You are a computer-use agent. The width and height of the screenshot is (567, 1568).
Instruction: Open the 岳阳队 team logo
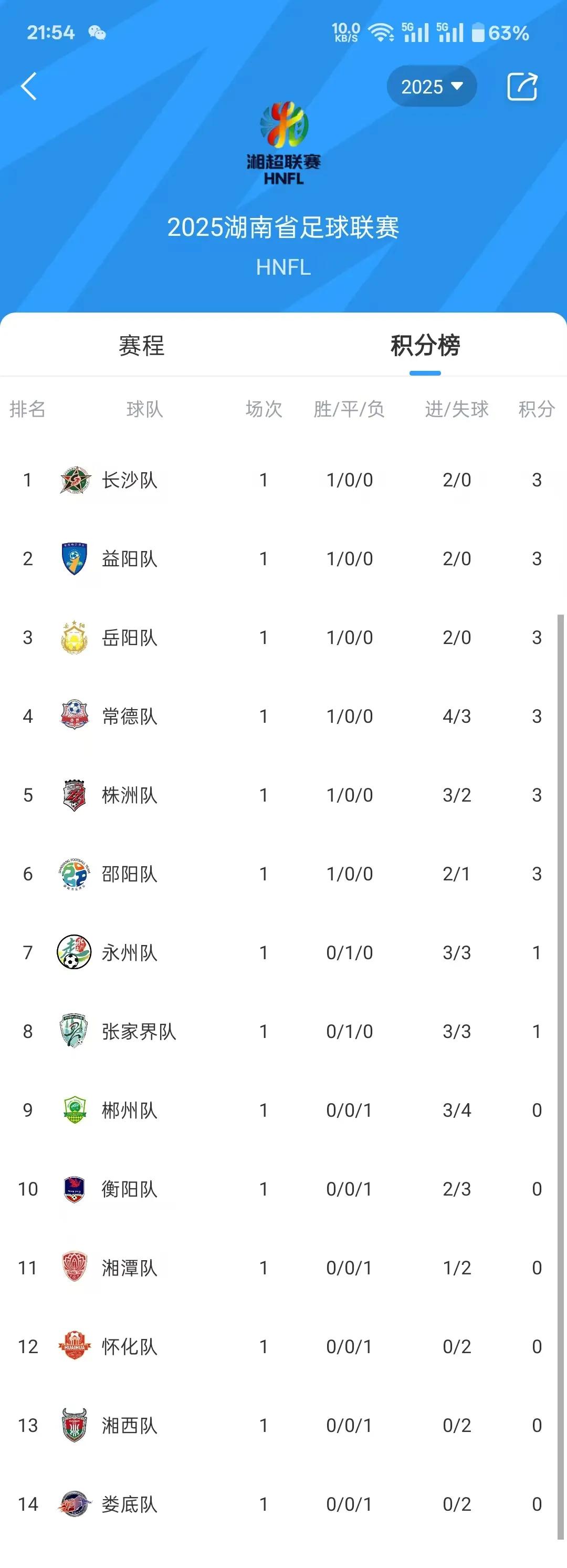75,637
